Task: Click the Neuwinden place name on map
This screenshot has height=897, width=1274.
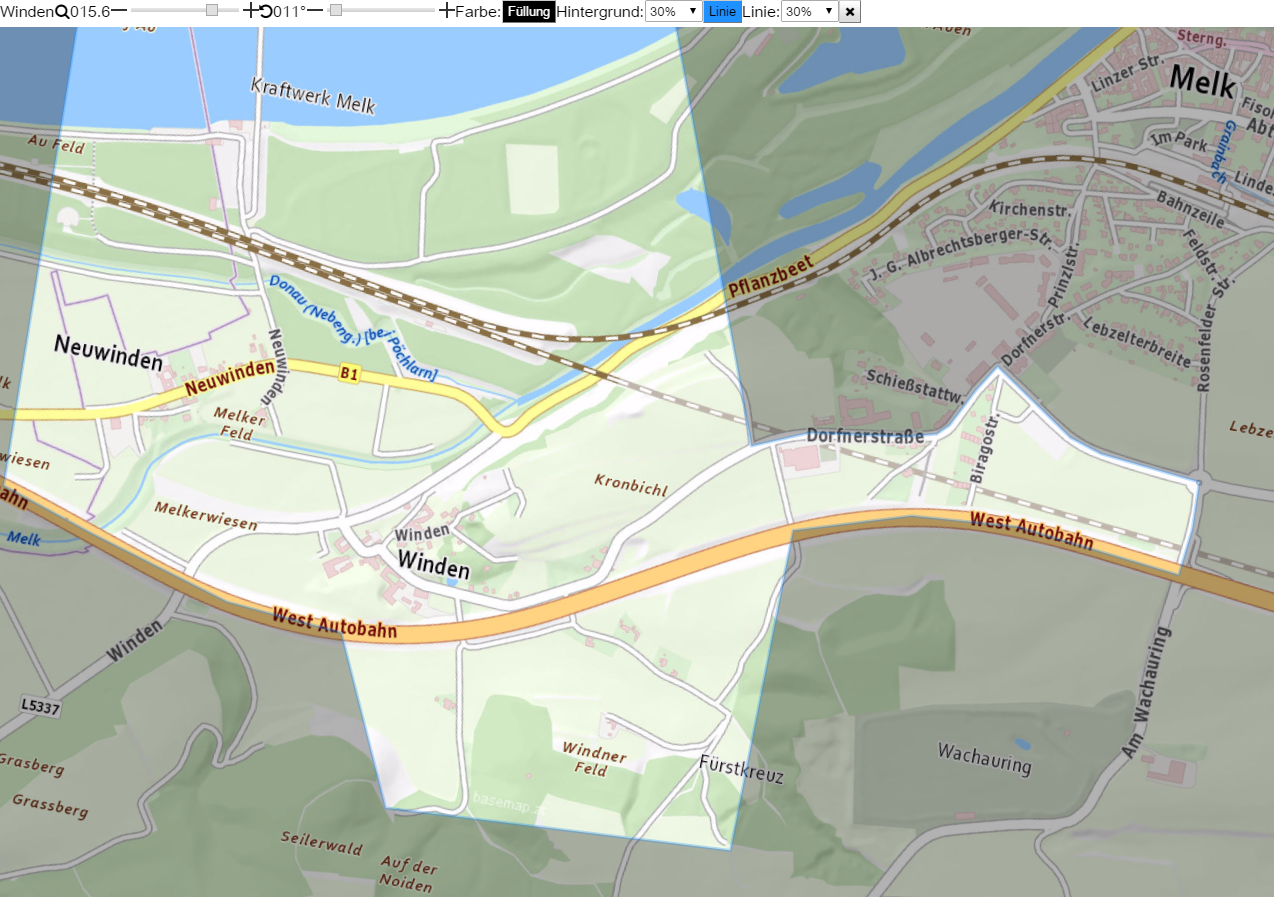Action: [x=109, y=353]
